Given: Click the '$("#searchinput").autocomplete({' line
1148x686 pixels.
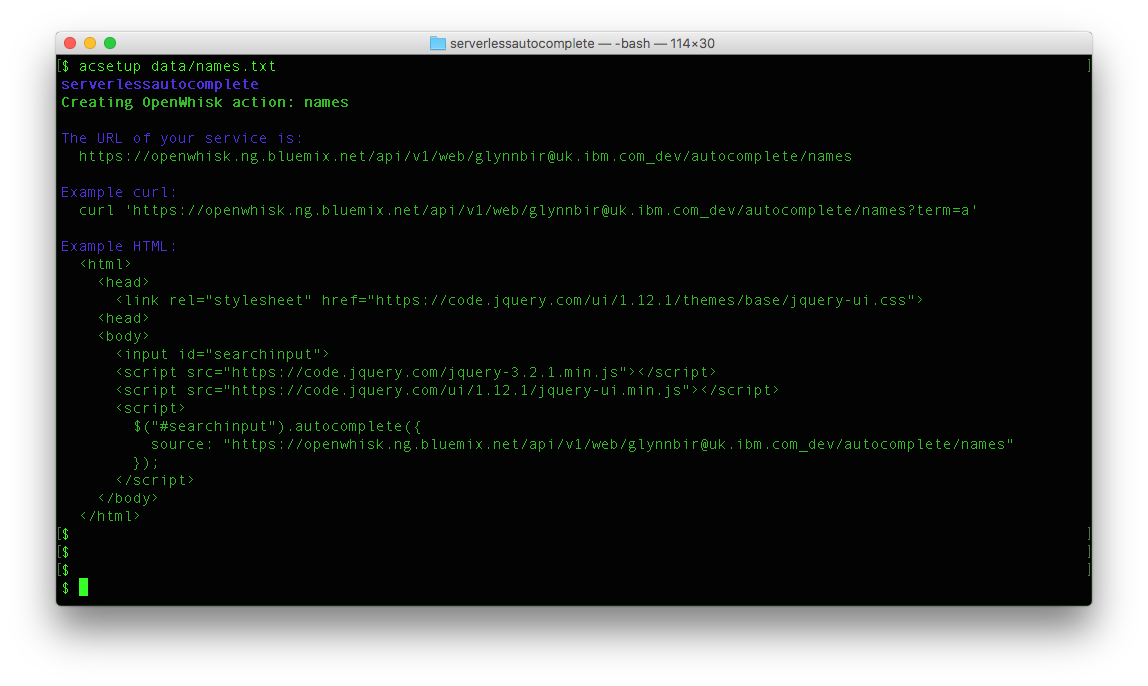Looking at the screenshot, I should 277,426.
